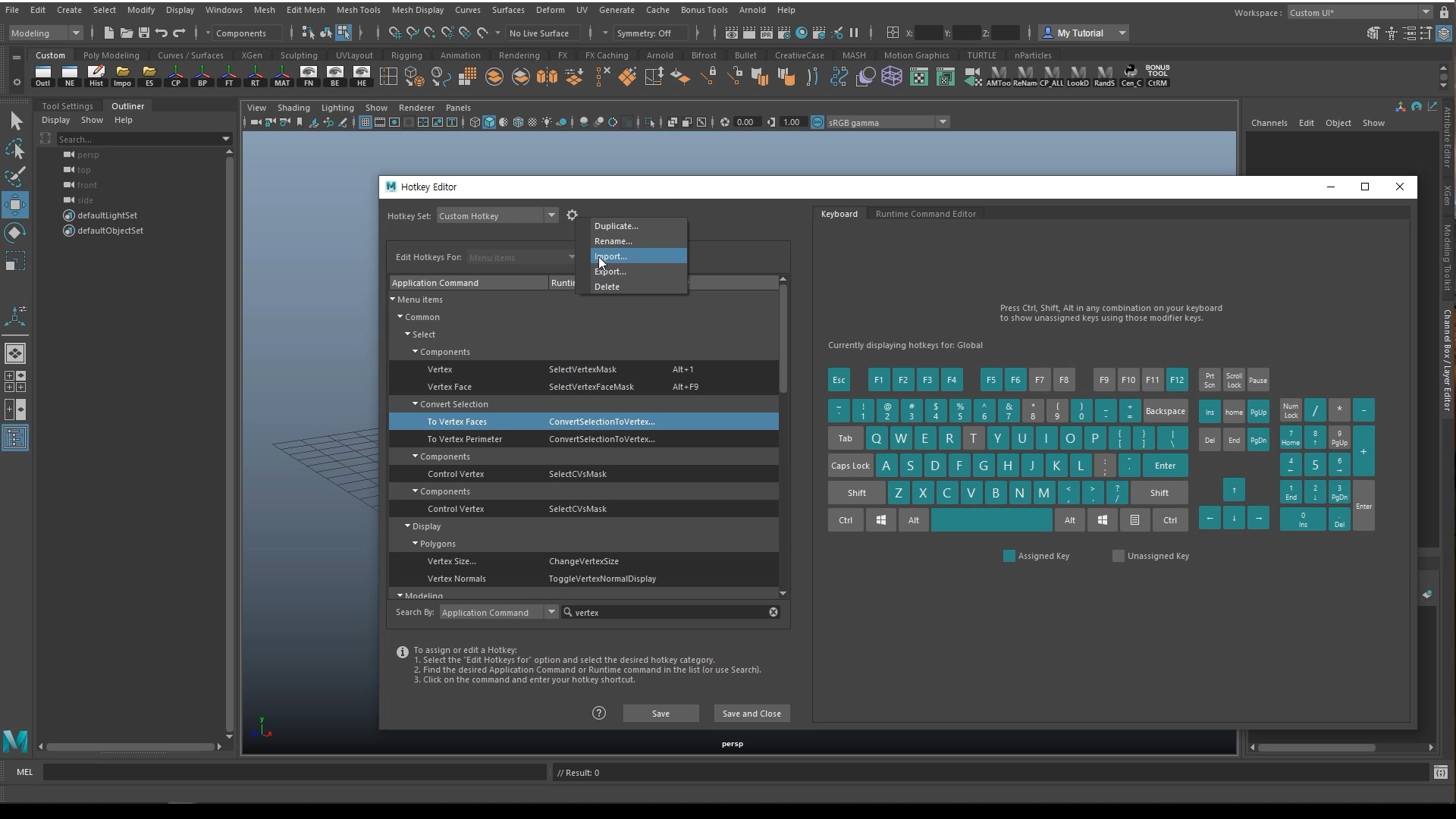The image size is (1456, 819).
Task: Select the arrow Select tool
Action: click(x=15, y=121)
